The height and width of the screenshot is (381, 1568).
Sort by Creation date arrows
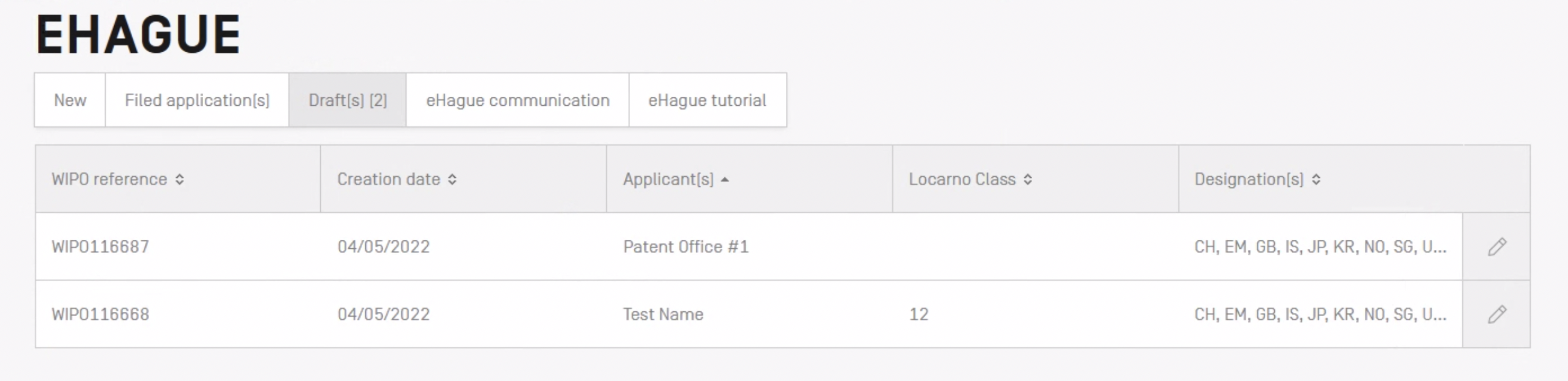(x=452, y=180)
